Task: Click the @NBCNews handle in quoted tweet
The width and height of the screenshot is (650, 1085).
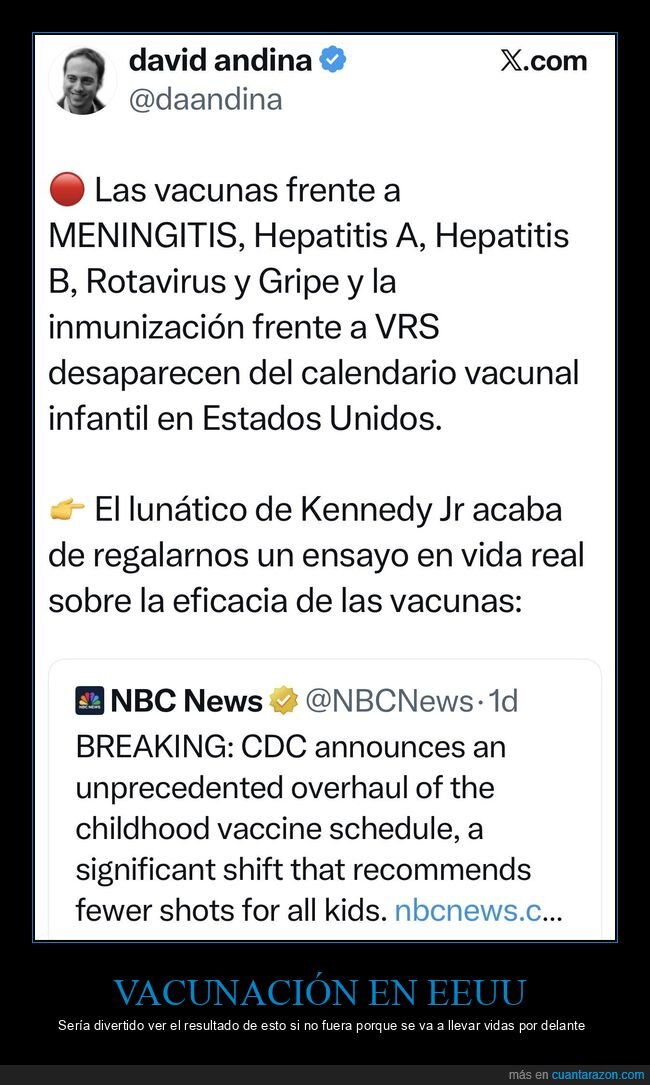Action: pyautogui.click(x=386, y=701)
